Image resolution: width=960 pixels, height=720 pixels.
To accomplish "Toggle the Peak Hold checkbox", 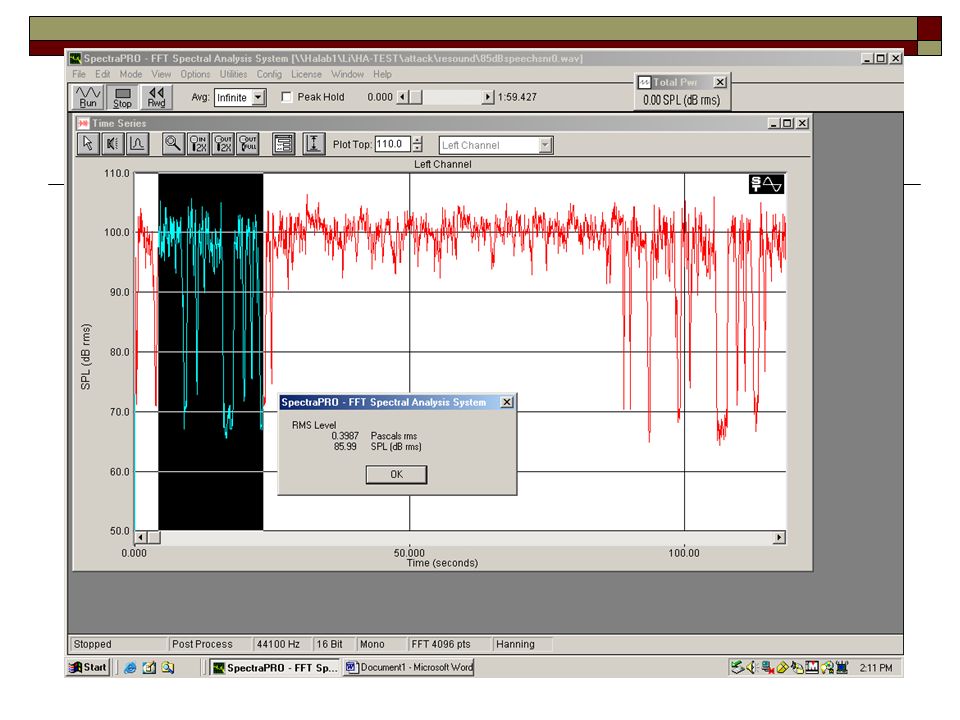I will (x=287, y=97).
